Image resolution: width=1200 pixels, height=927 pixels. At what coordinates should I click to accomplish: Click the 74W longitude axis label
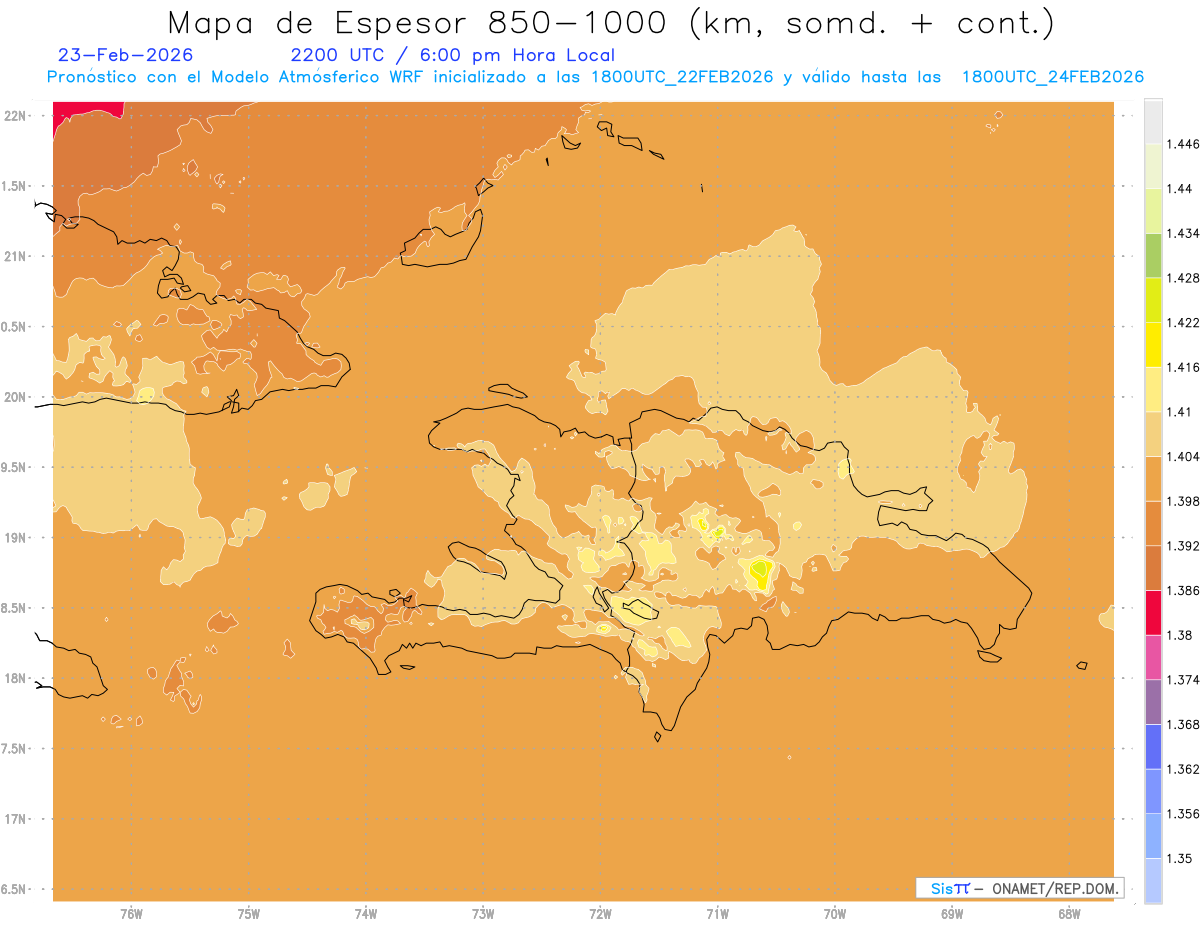coord(366,914)
